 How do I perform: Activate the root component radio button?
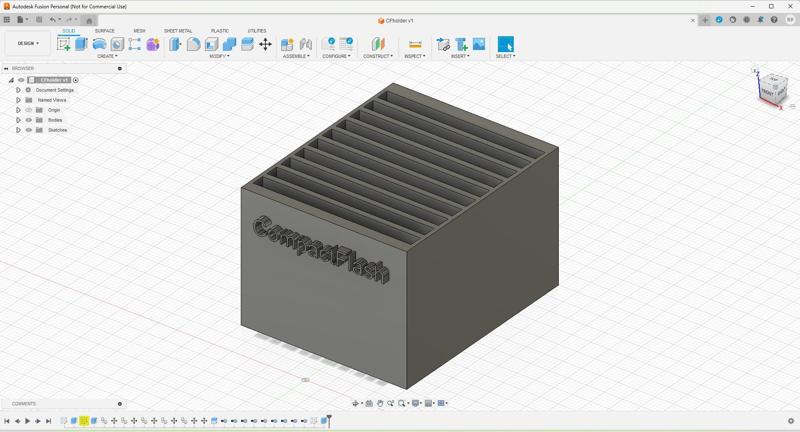coord(76,80)
